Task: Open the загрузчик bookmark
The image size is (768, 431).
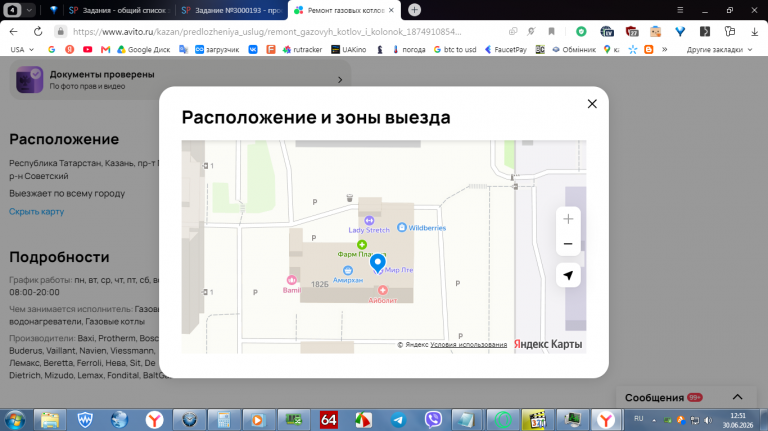Action: 217,49
